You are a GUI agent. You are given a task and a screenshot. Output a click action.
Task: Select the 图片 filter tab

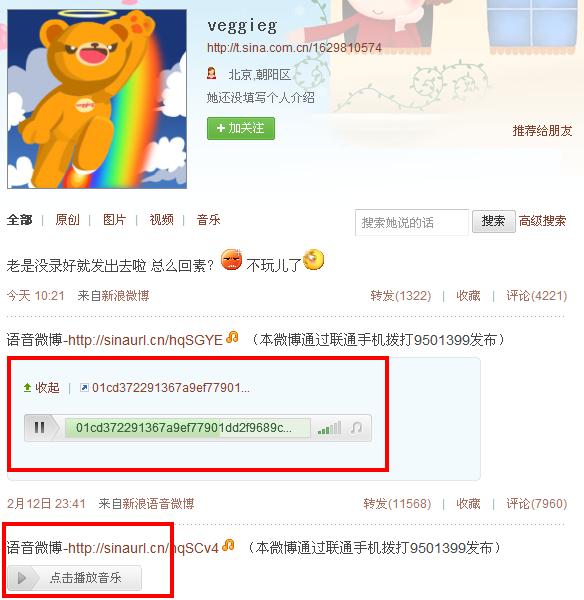(114, 220)
